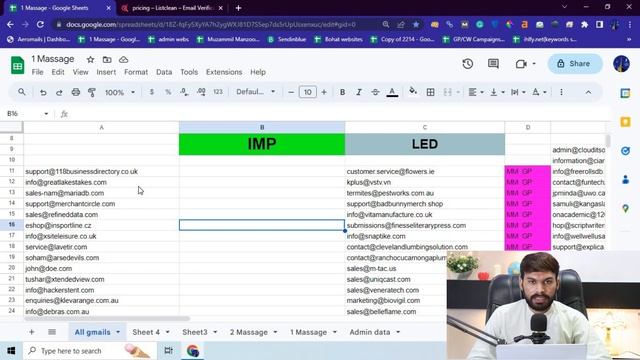Toggle strikethrough formatting
The width and height of the screenshot is (640, 360).
[x=375, y=92]
